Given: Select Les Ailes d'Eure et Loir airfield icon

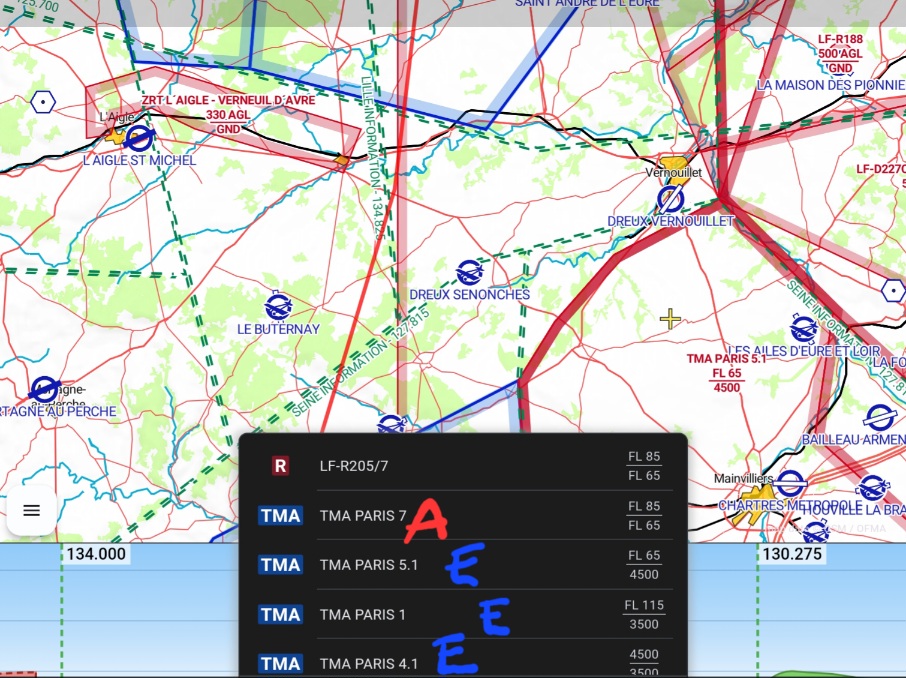Looking at the screenshot, I should (x=803, y=328).
